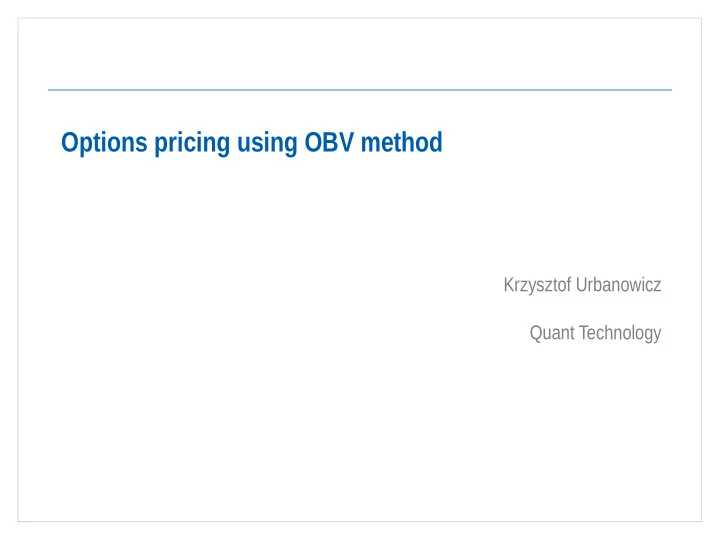Click the letter 'O' starting the title
This screenshot has width=720, height=540.
click(70, 142)
